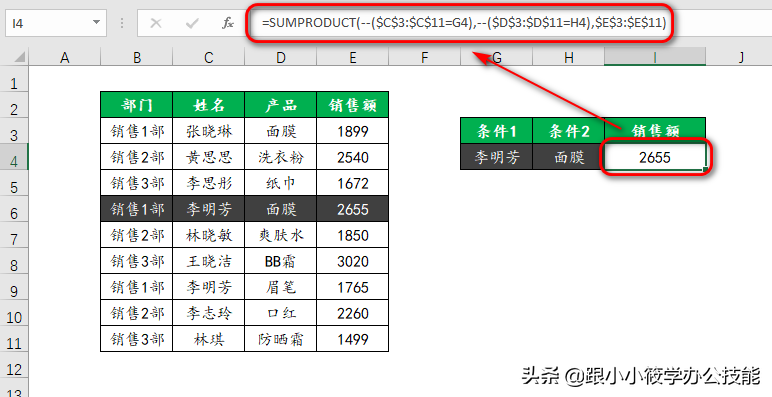Click the 产品 header cell
This screenshot has height=397, width=772.
(x=281, y=104)
